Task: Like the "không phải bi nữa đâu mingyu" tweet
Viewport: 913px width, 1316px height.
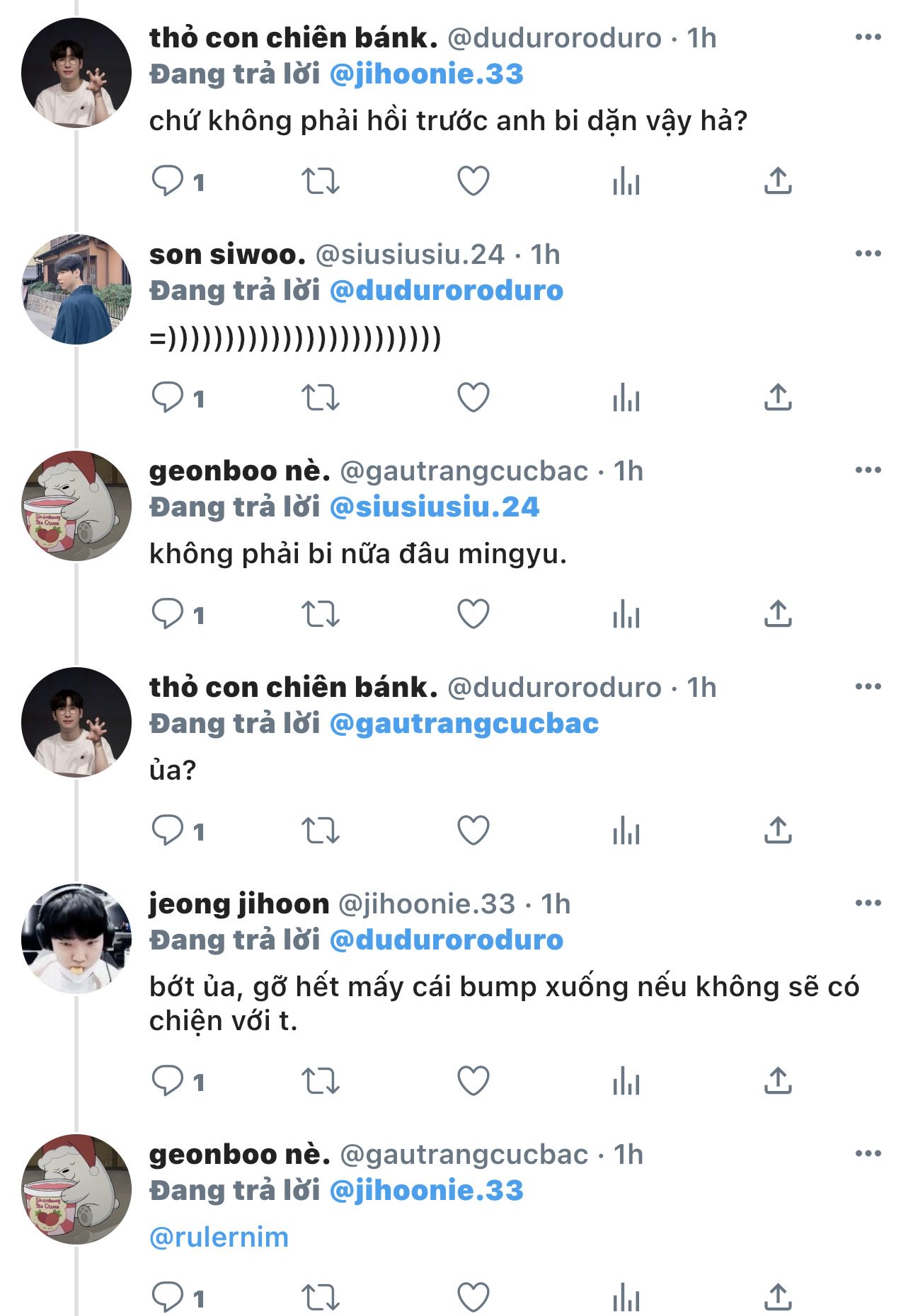Action: coord(473,614)
